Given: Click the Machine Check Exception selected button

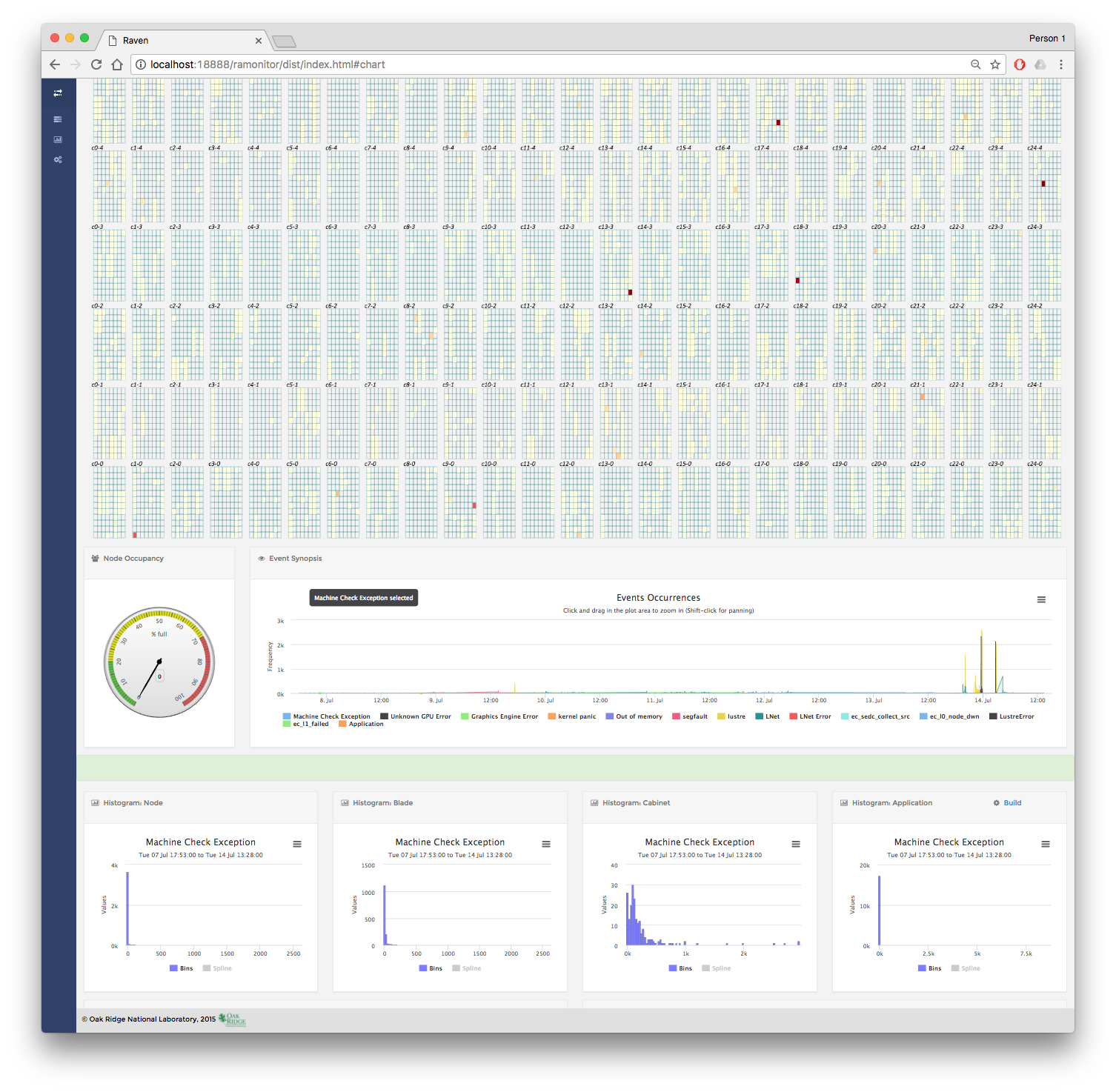Looking at the screenshot, I should pos(363,598).
